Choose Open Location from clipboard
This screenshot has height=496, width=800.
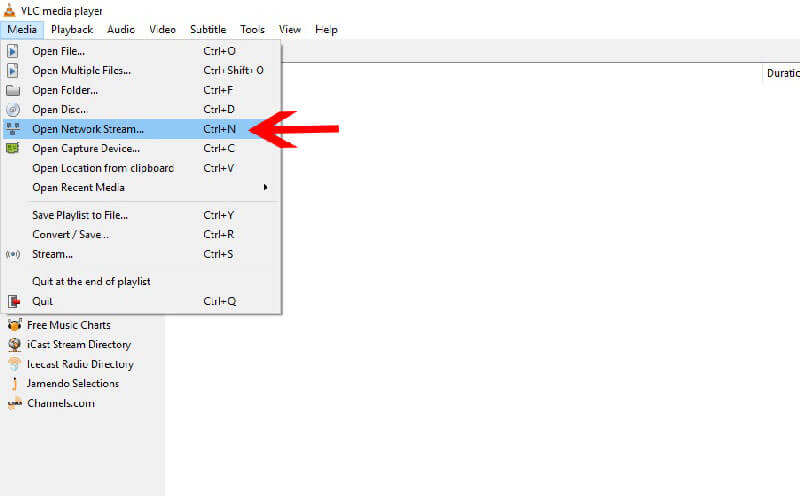pos(103,168)
